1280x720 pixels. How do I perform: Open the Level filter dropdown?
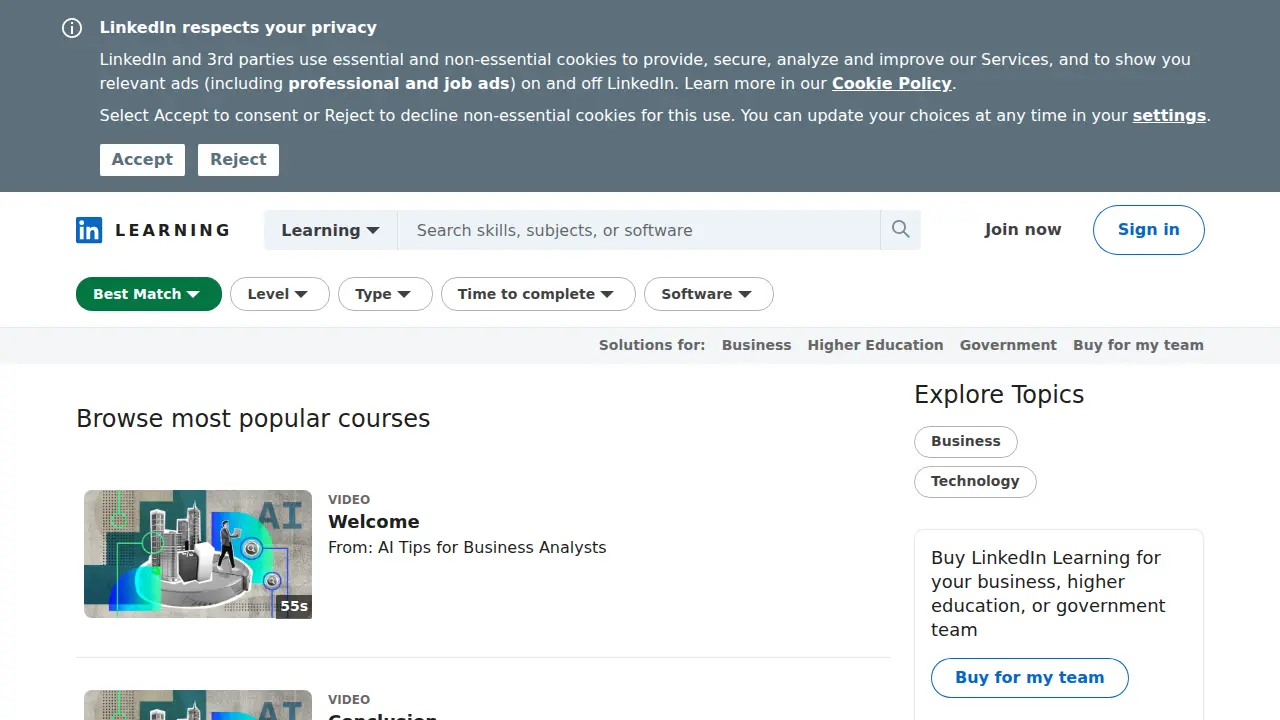coord(280,294)
